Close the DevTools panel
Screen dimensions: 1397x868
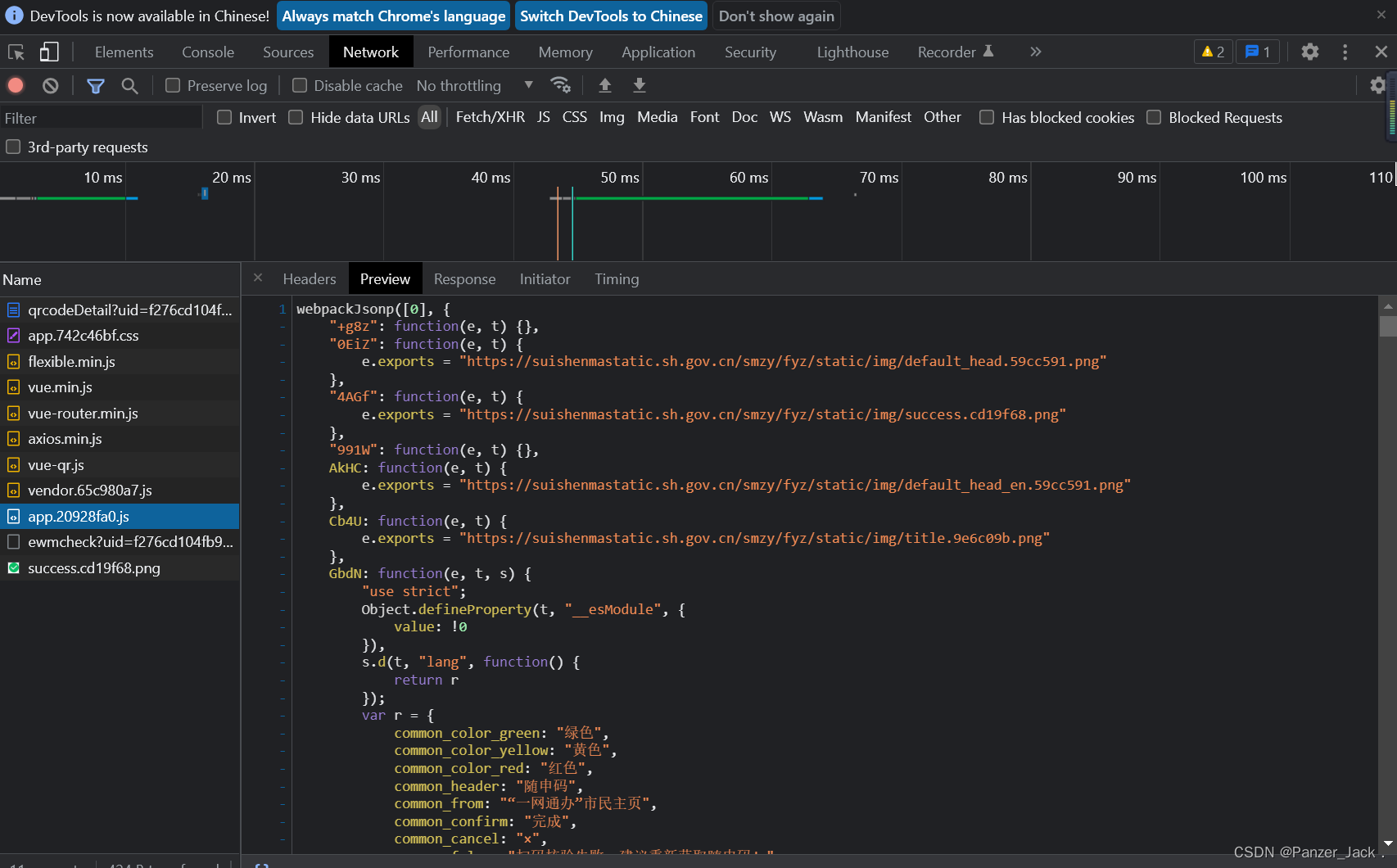[x=1381, y=52]
